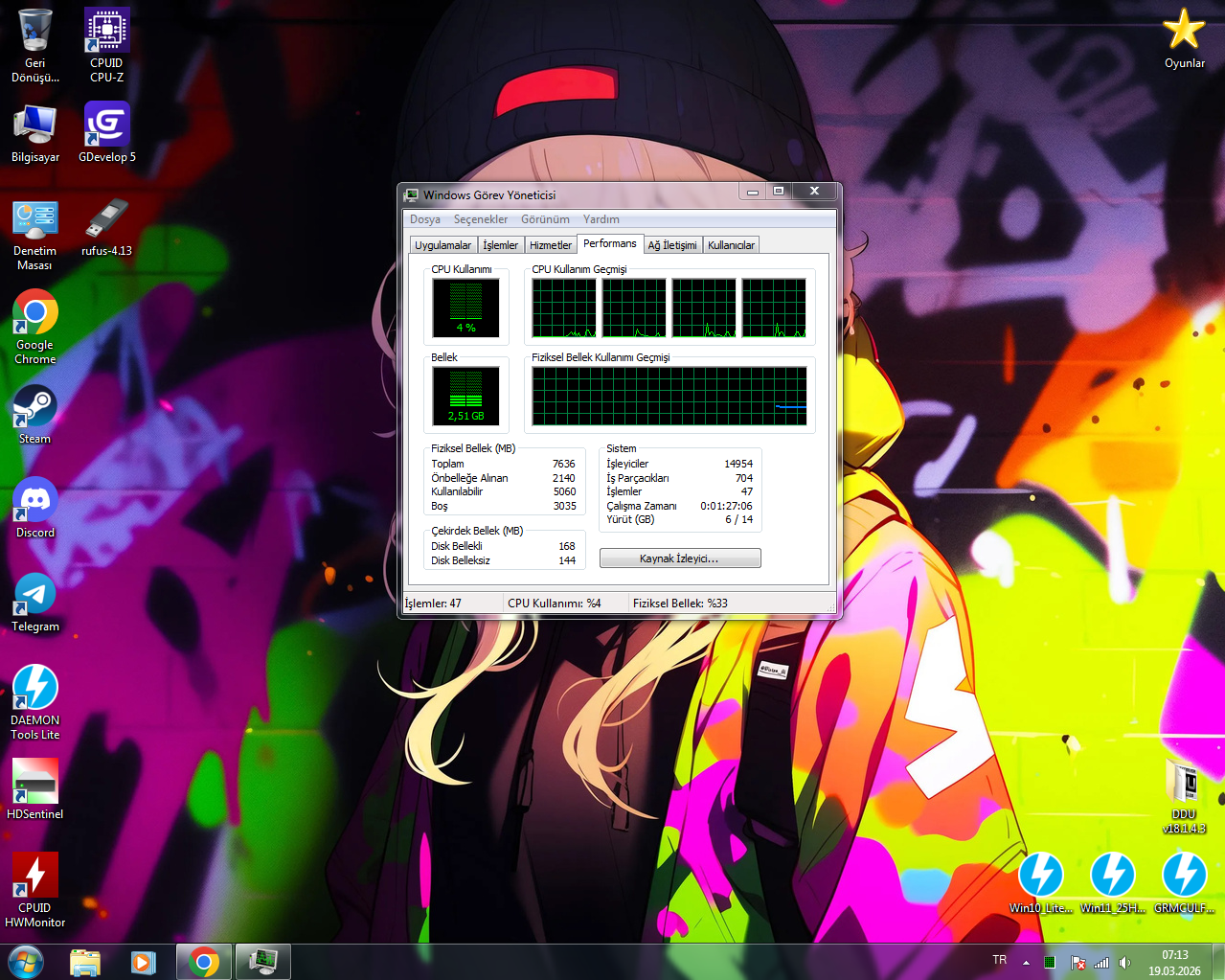Select the Win10_Lite image file icon
The height and width of the screenshot is (980, 1225).
[x=1041, y=882]
